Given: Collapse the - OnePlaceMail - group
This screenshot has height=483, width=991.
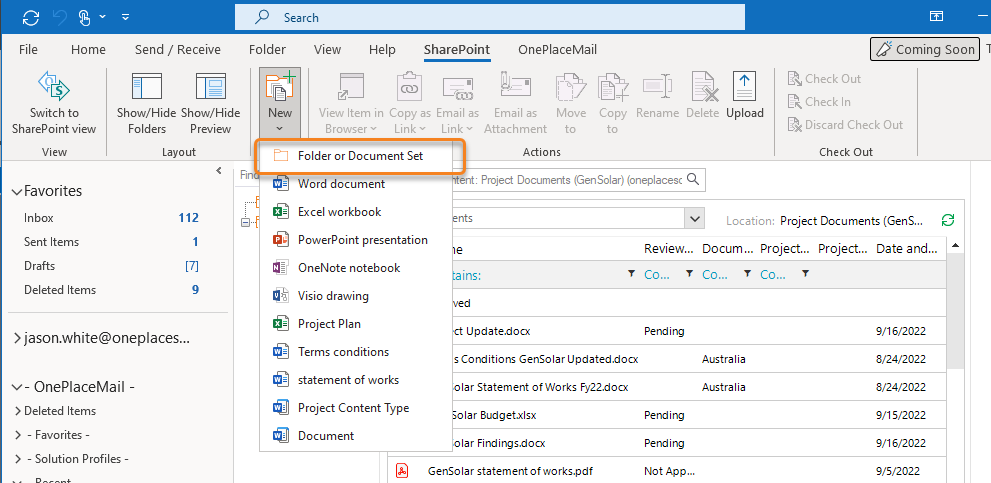Looking at the screenshot, I should click(16, 387).
